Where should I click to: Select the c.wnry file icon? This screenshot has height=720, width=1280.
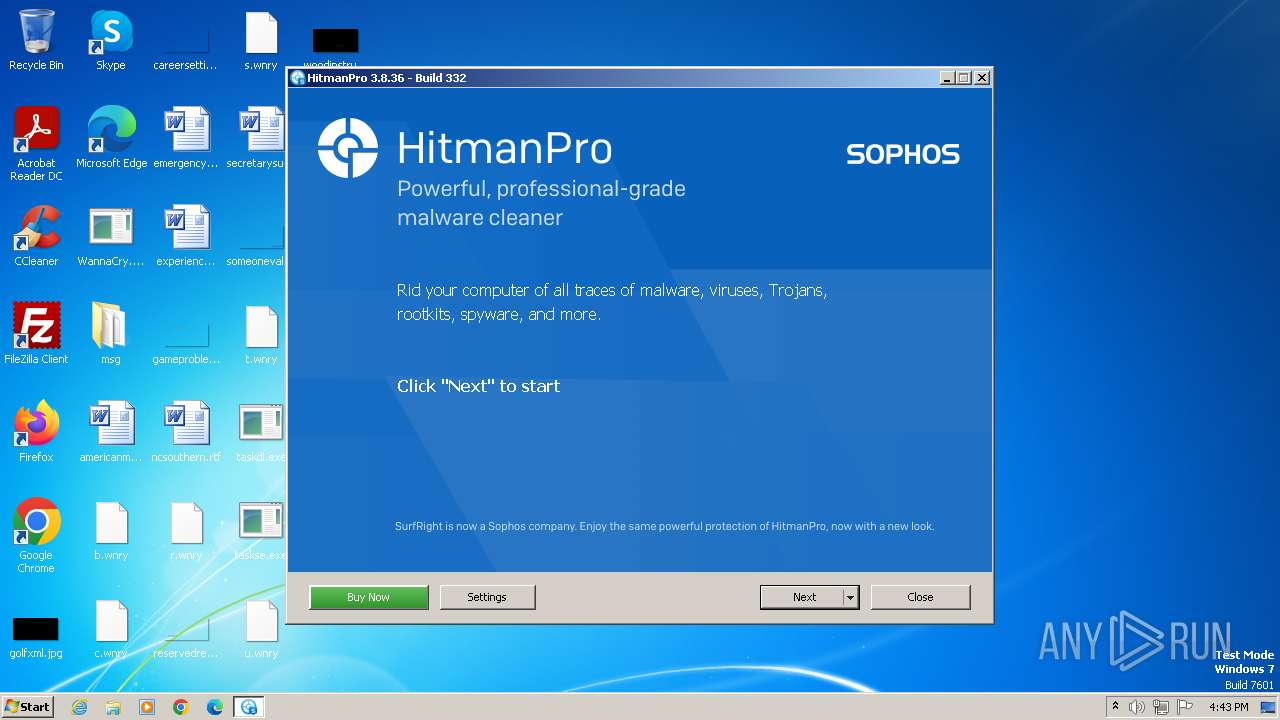pos(111,628)
